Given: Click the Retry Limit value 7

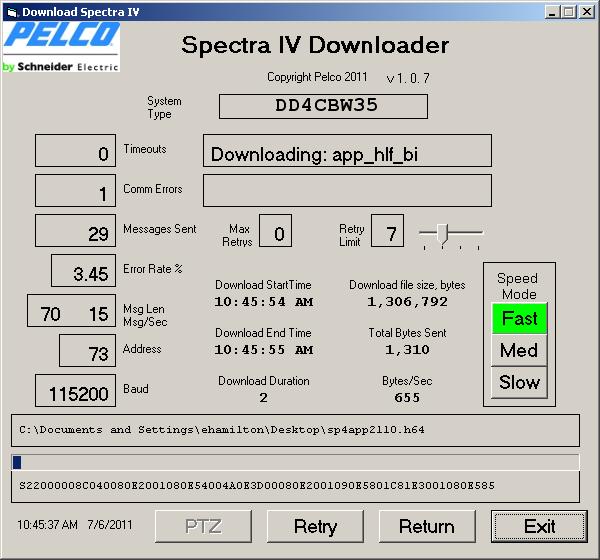Looking at the screenshot, I should tap(387, 230).
